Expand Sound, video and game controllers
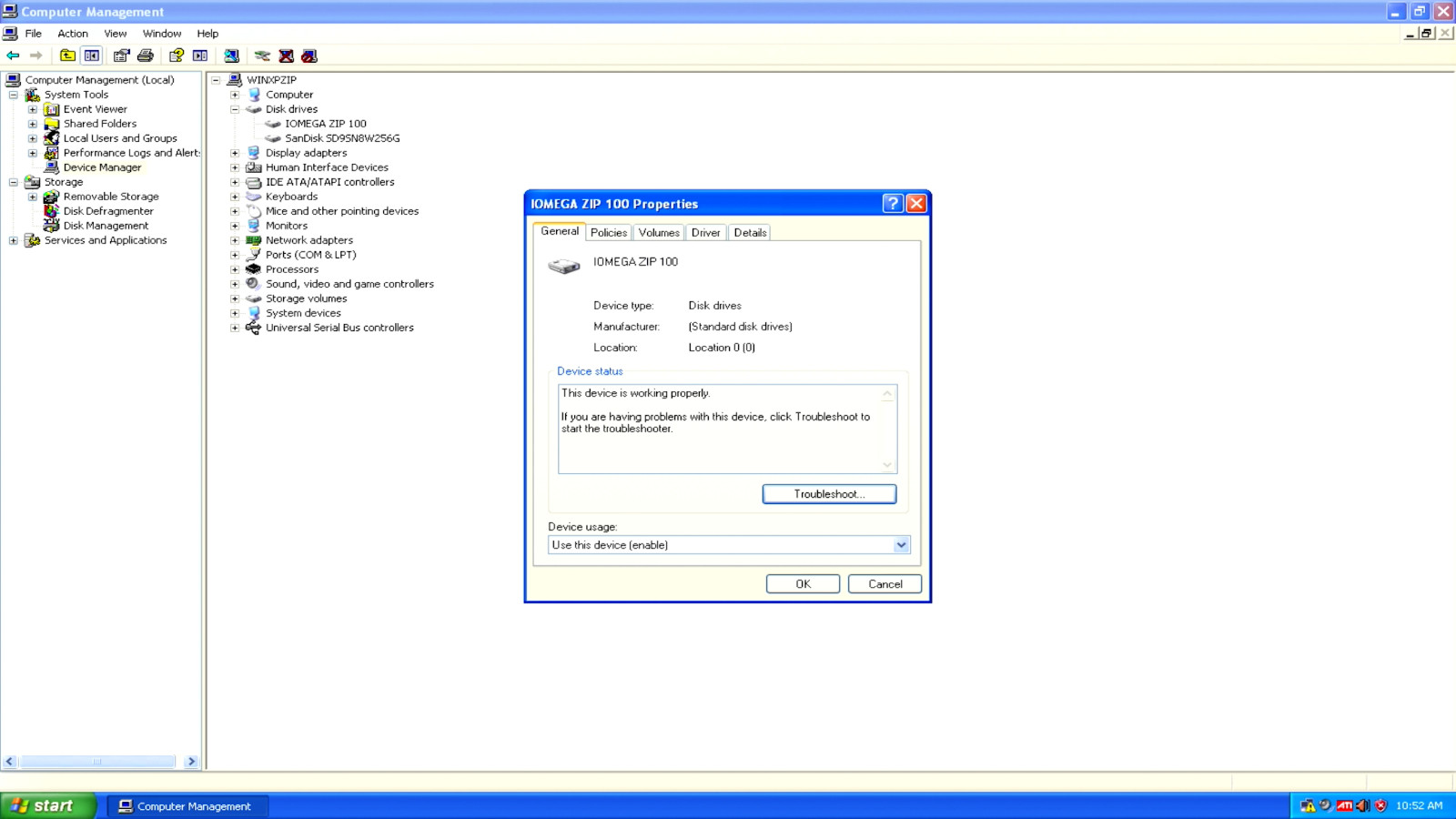The height and width of the screenshot is (819, 1456). pyautogui.click(x=235, y=284)
